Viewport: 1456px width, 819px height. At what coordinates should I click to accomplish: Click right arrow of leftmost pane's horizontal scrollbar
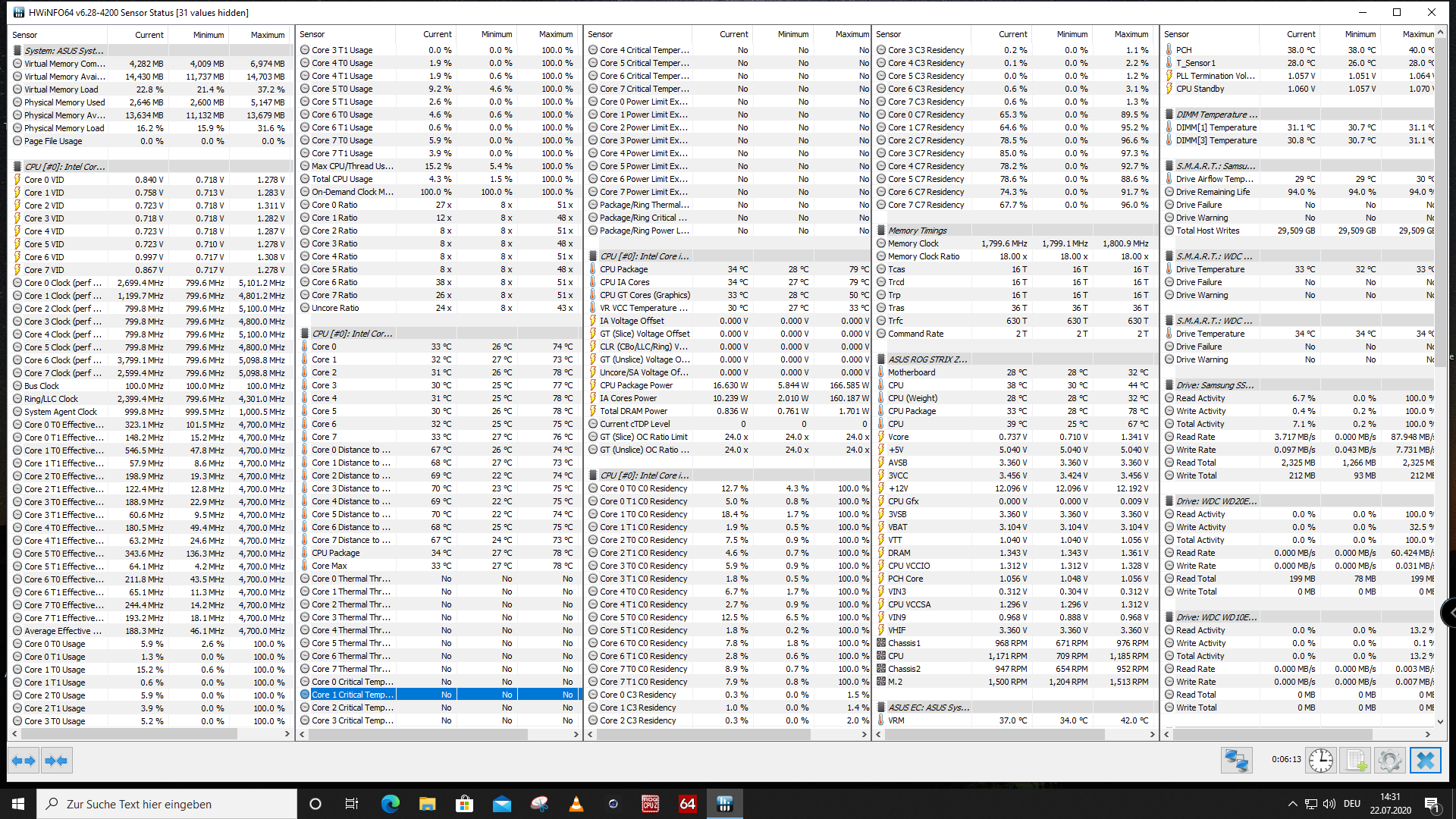point(287,734)
